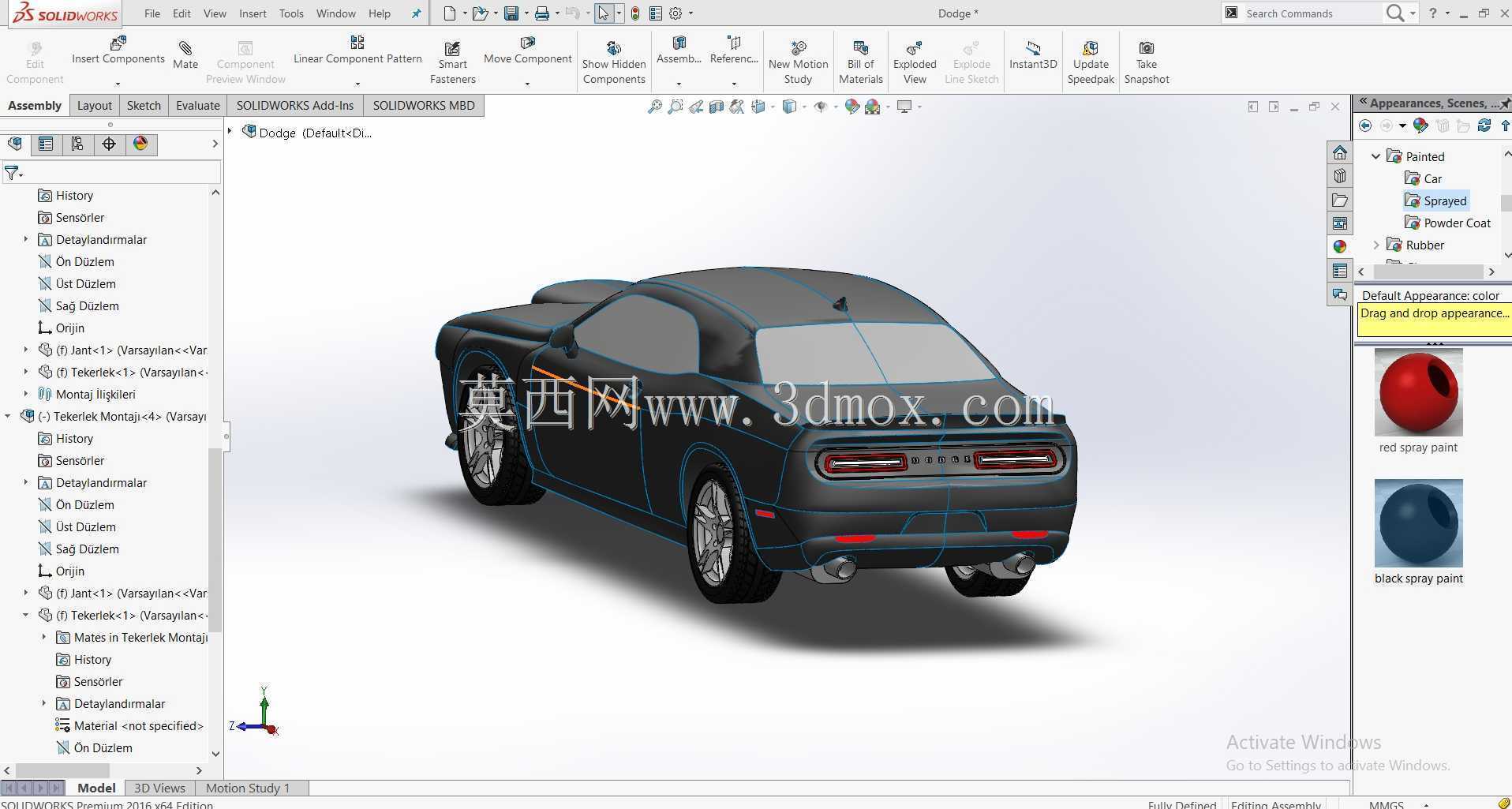Screen dimensions: 1512x809
Task: Click Zoom to Fit in view toolbar
Action: tap(655, 107)
